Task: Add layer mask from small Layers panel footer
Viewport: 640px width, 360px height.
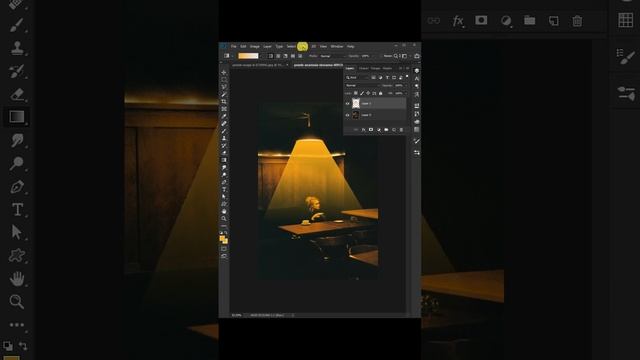Action: [371, 130]
